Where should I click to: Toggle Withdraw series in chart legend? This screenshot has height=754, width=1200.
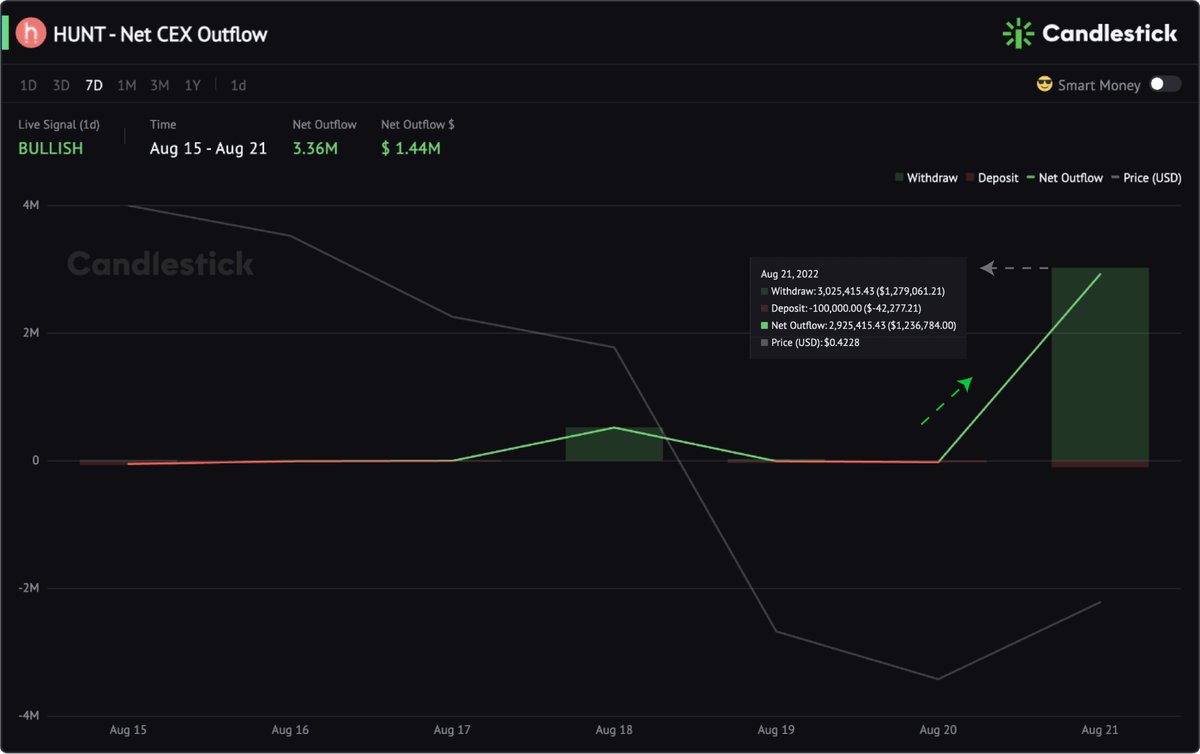pyautogui.click(x=926, y=178)
